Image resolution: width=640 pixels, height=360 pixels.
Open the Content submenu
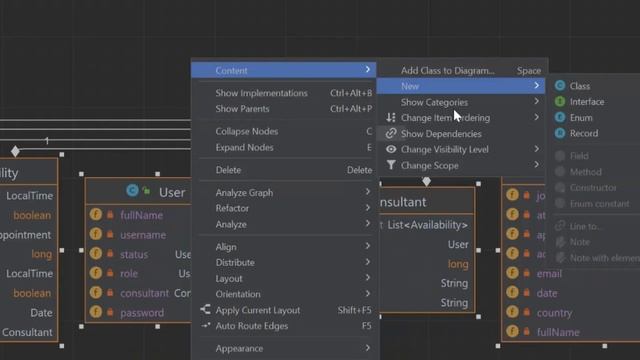click(284, 70)
